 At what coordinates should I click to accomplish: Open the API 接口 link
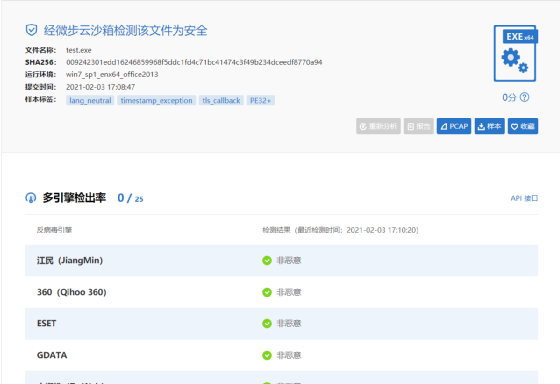[524, 198]
